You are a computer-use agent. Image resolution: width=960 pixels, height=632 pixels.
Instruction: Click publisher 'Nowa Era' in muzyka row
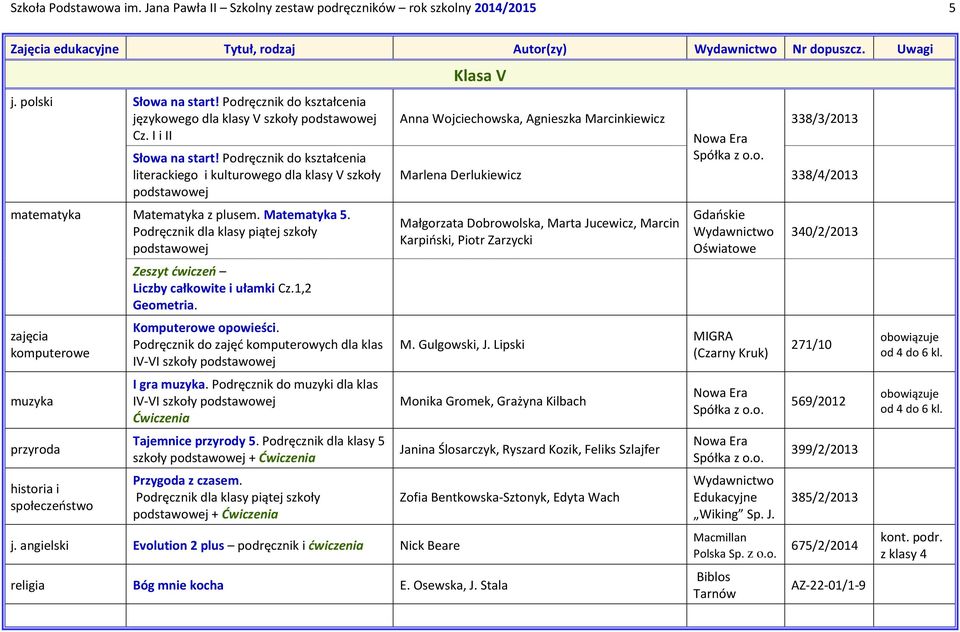click(x=729, y=401)
